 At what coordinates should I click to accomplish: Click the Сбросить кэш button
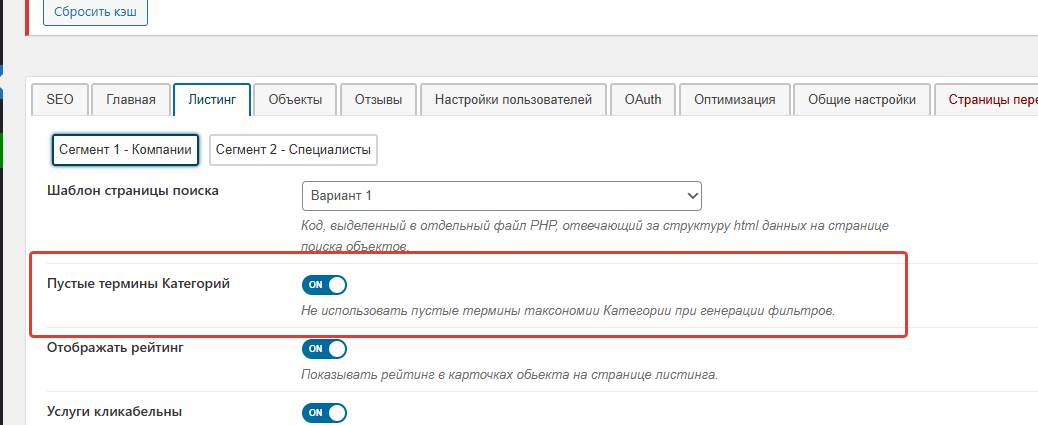(95, 13)
